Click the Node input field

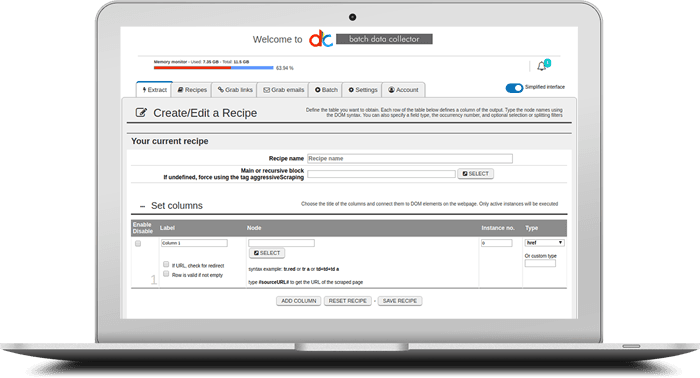click(281, 243)
